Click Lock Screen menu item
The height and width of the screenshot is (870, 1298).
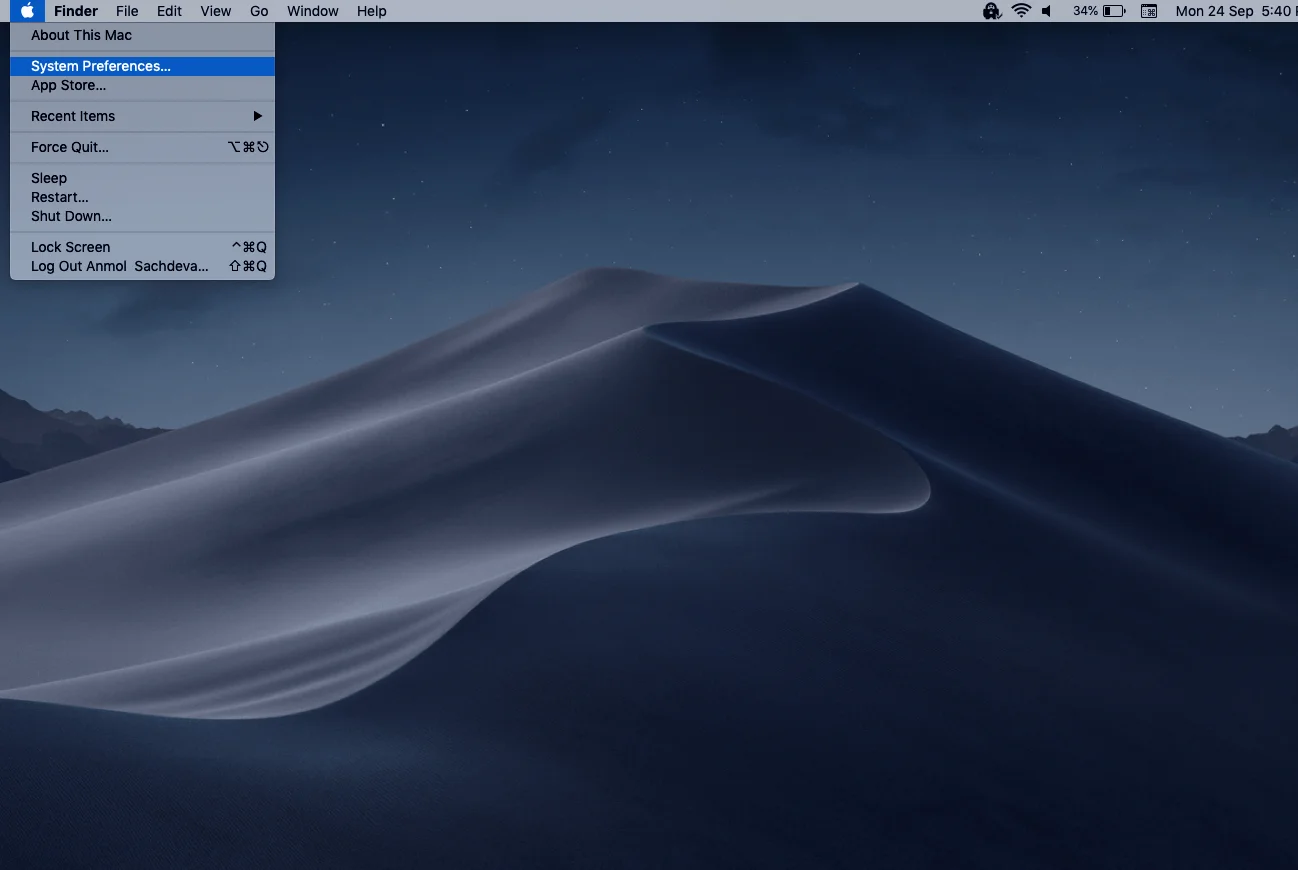coord(70,247)
